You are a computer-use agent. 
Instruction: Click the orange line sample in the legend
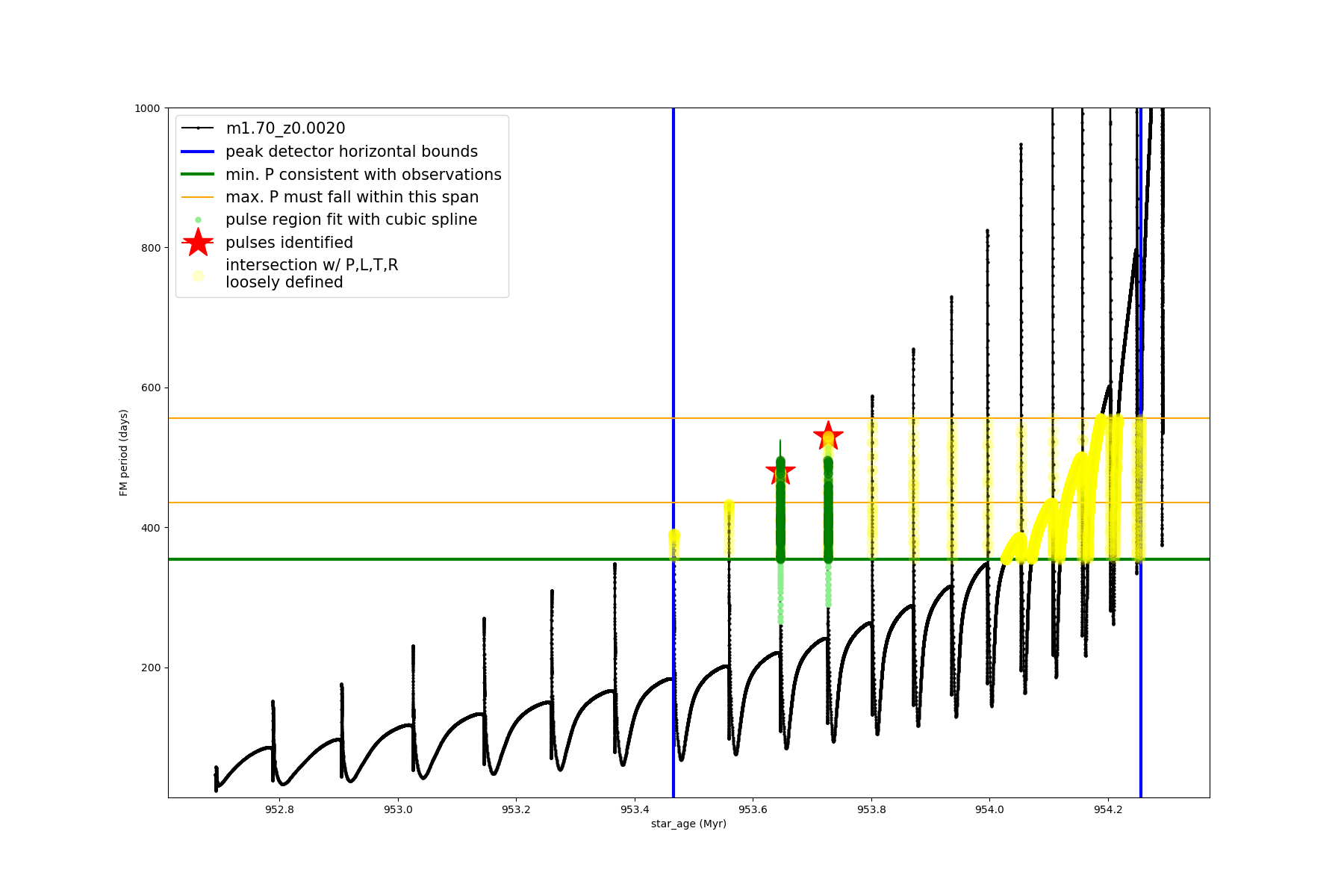tap(198, 197)
